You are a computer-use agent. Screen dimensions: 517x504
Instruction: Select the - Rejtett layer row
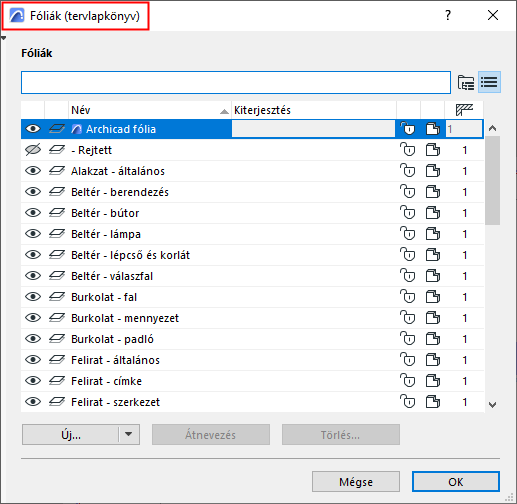click(x=252, y=150)
